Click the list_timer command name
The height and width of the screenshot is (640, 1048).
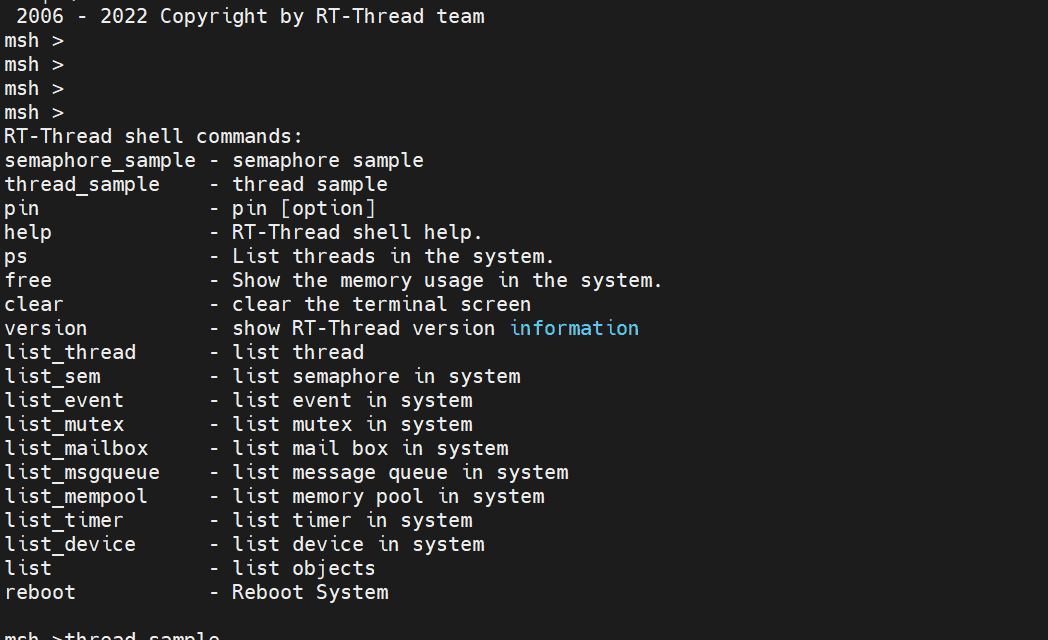(x=64, y=520)
